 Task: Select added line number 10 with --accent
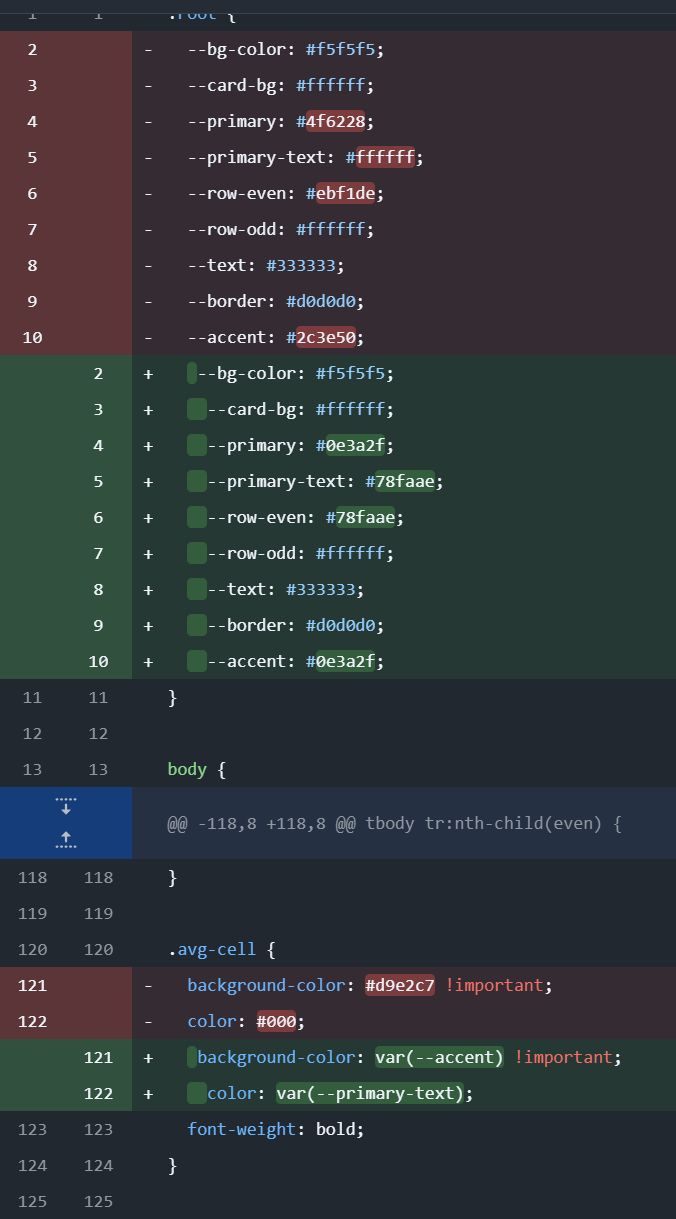coord(98,661)
